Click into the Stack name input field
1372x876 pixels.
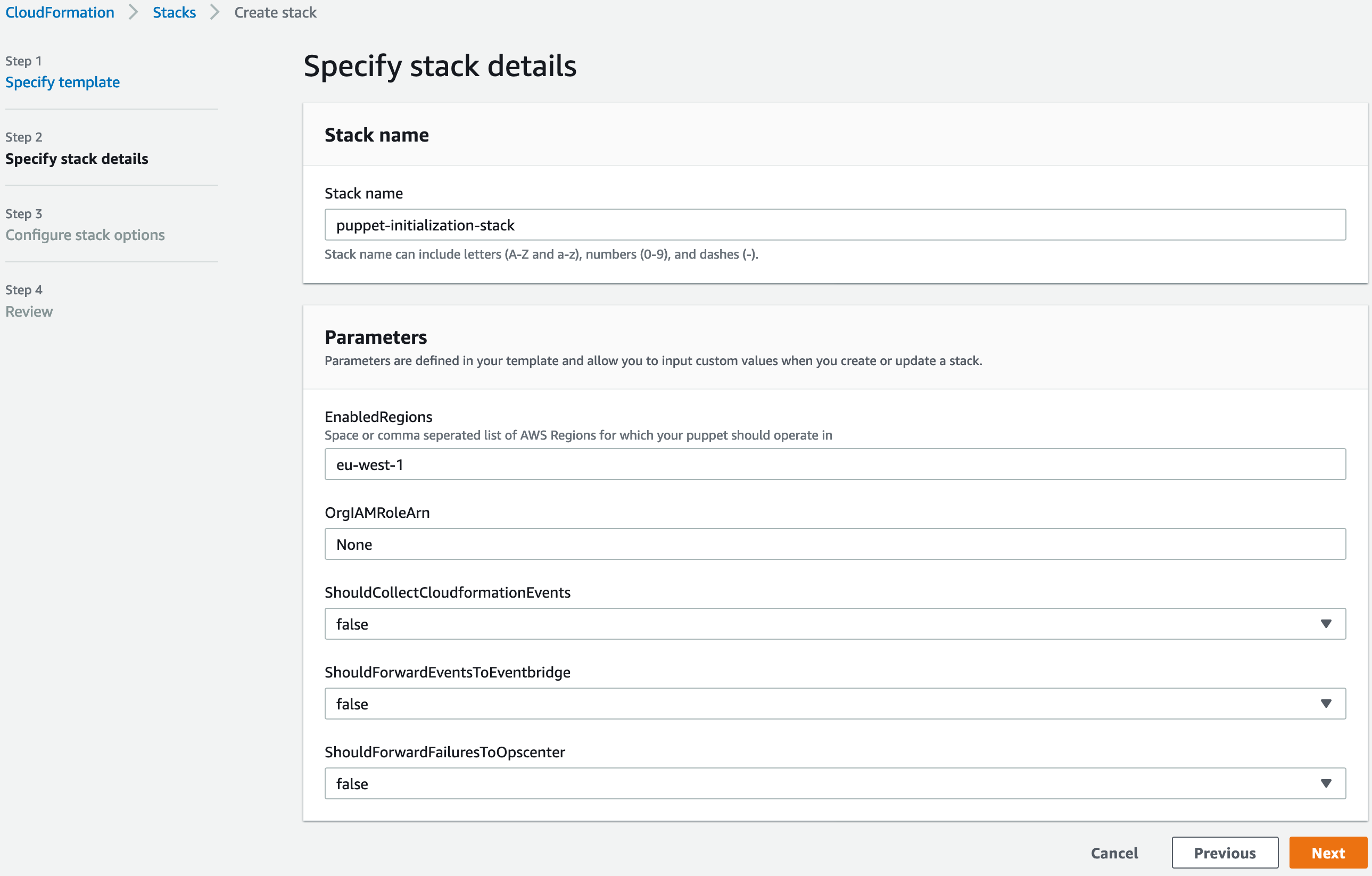[834, 225]
